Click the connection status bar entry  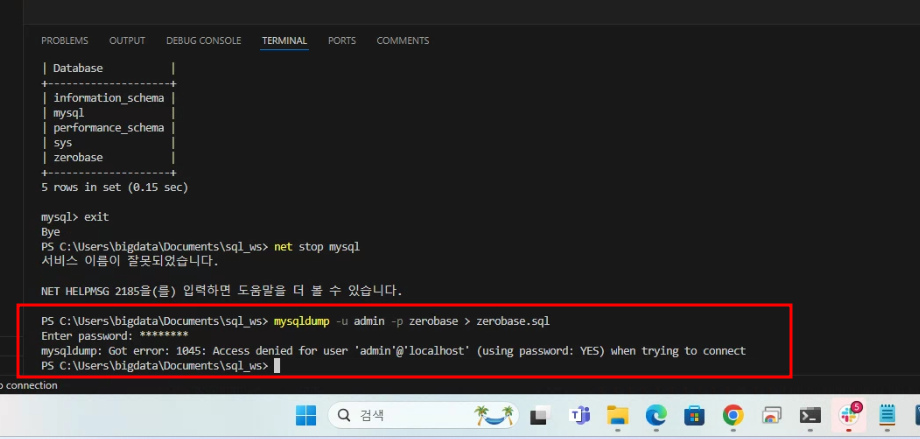[x=29, y=386]
